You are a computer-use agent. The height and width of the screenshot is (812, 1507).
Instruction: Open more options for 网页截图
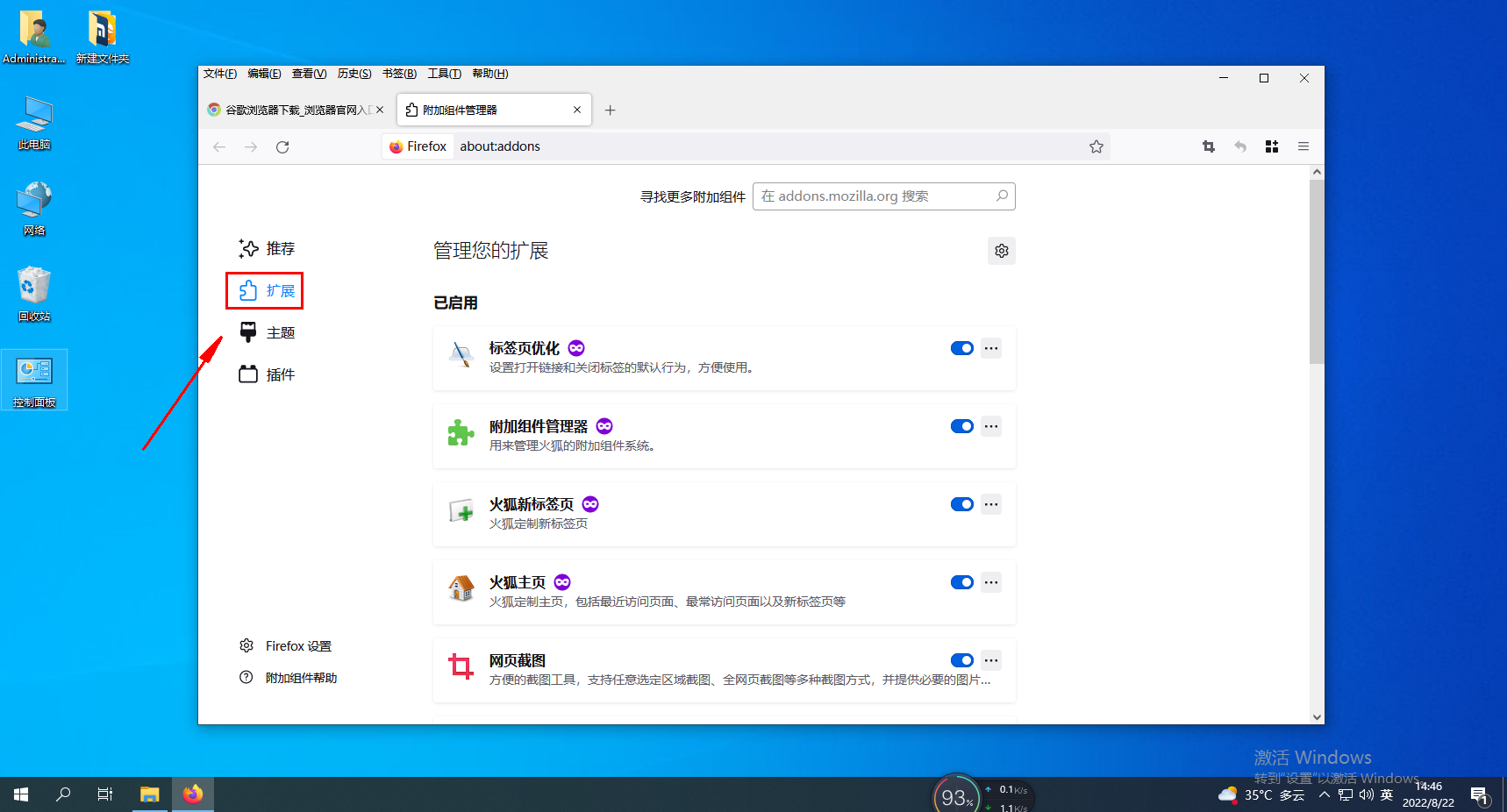(x=991, y=660)
